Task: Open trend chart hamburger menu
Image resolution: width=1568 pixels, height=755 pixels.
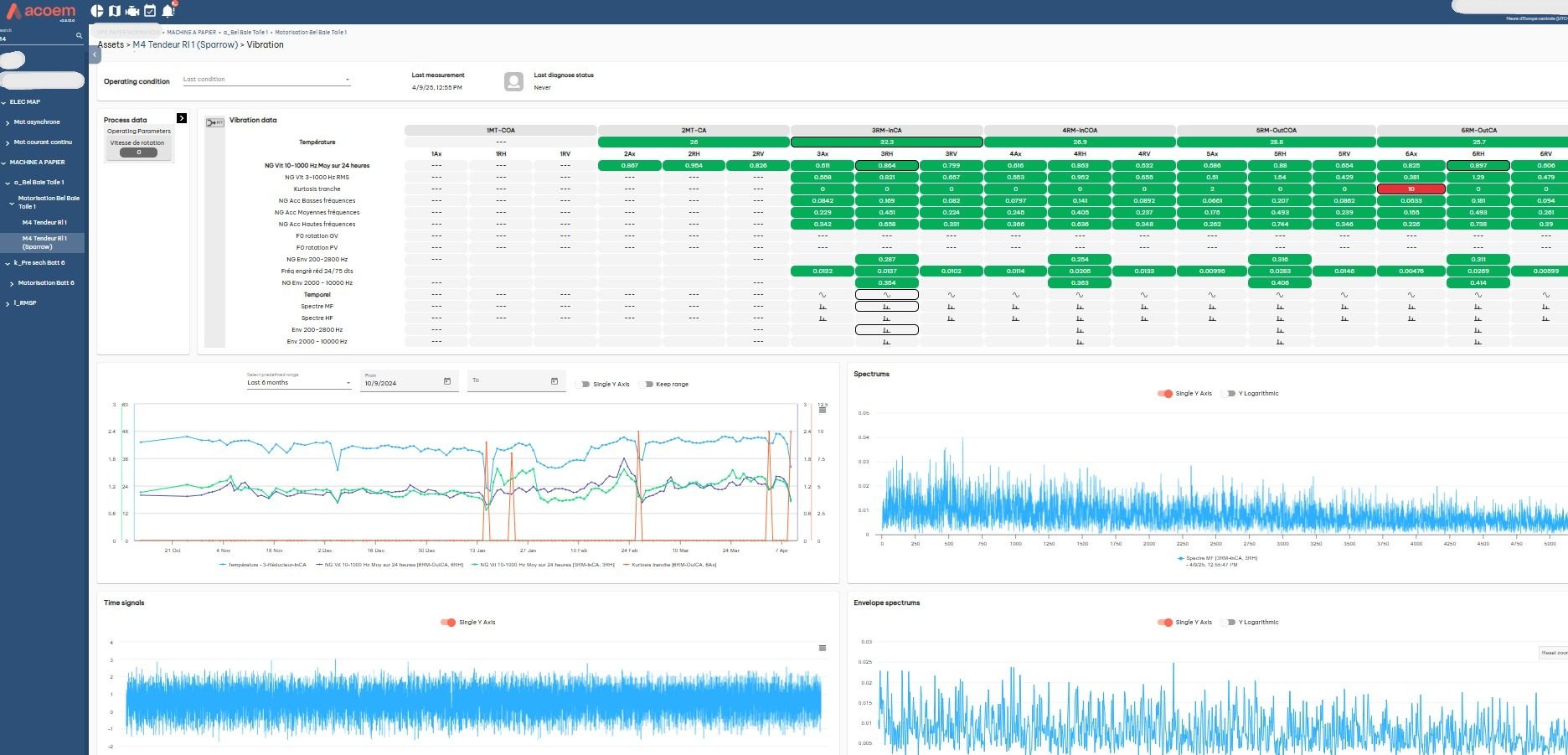Action: click(x=823, y=409)
